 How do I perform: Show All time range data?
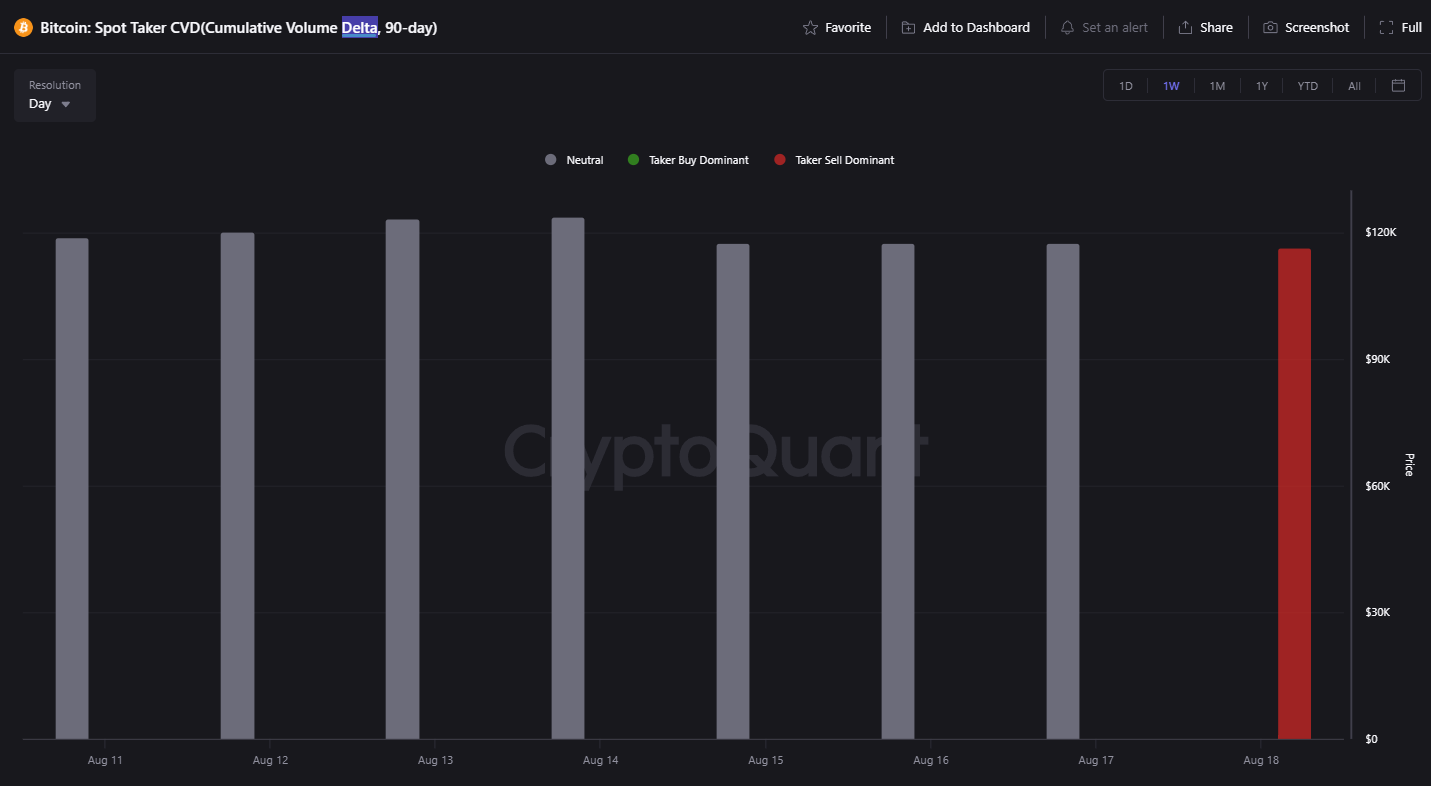pos(1354,86)
